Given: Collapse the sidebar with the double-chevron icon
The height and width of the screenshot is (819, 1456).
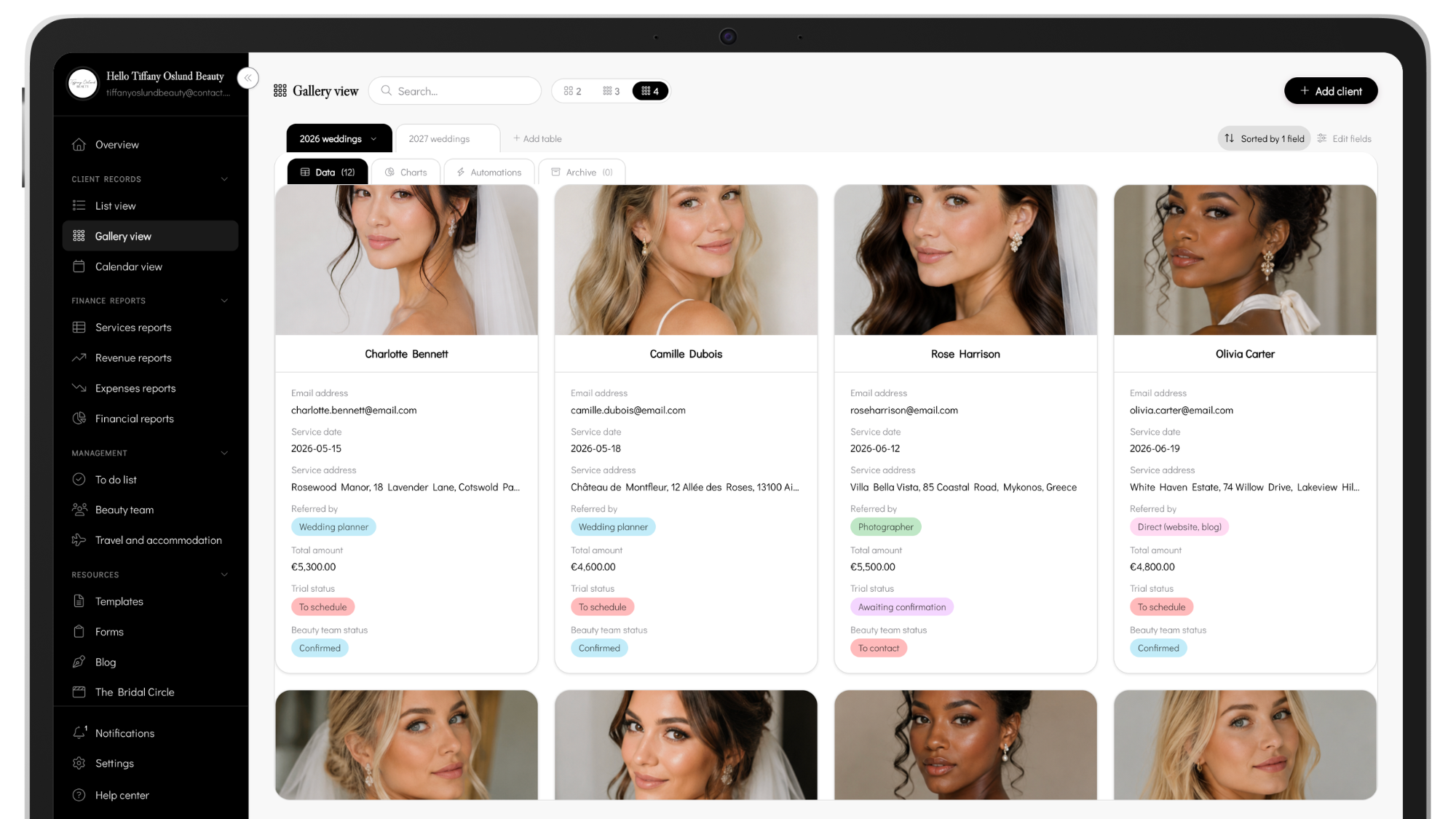Looking at the screenshot, I should pyautogui.click(x=248, y=78).
